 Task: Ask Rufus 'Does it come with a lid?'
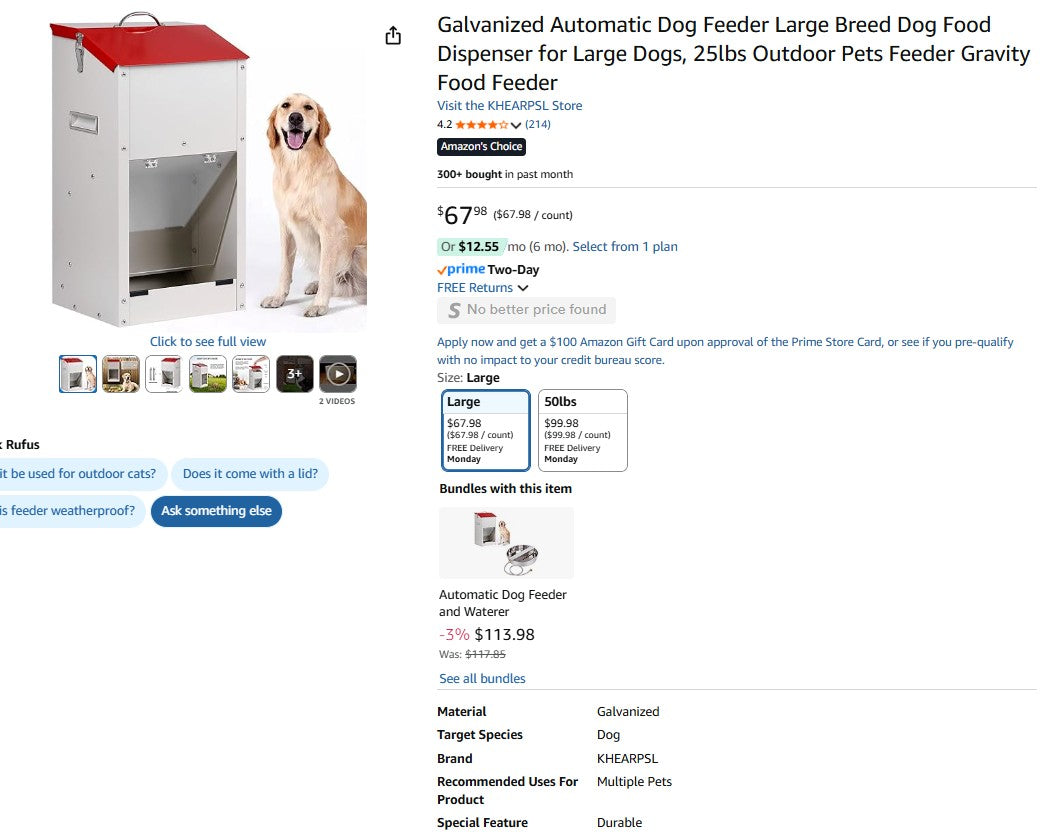click(250, 474)
